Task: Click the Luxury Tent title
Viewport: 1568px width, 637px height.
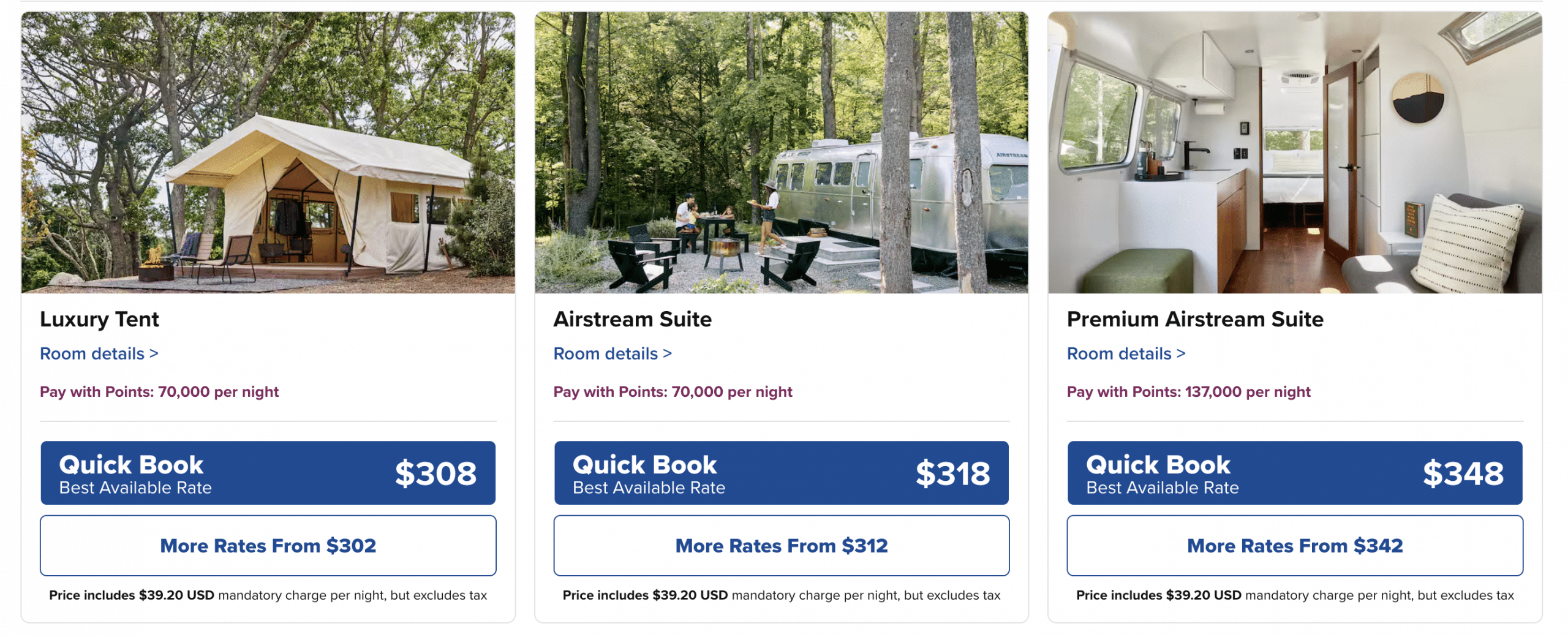Action: pos(99,319)
